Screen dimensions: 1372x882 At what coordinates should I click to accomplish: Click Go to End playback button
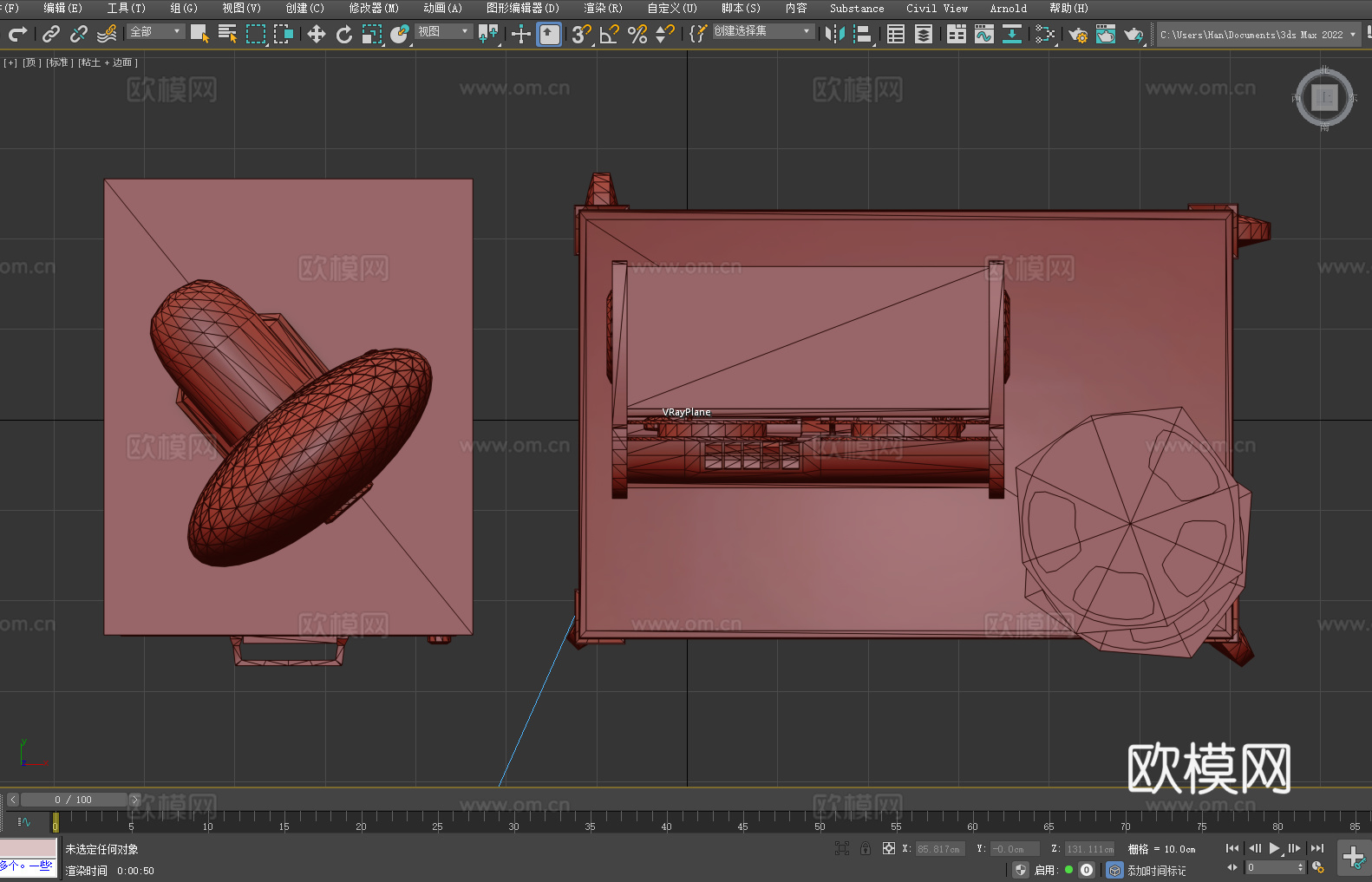tap(1317, 848)
